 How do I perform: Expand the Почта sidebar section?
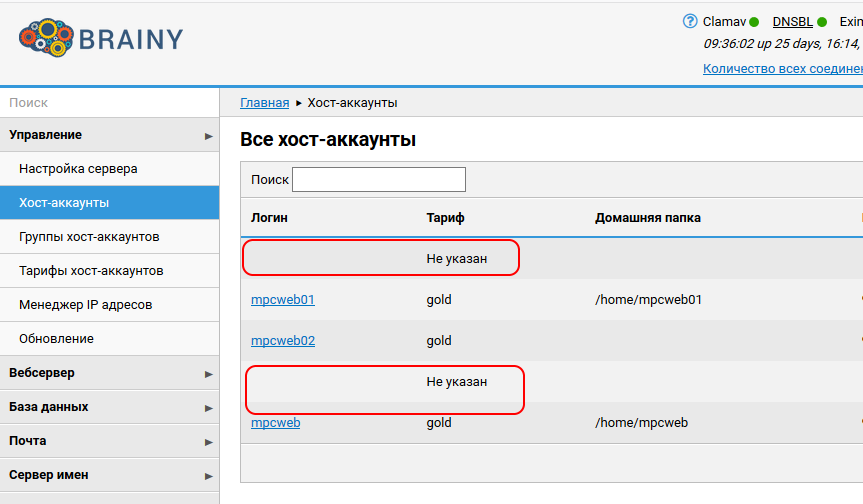[x=109, y=441]
